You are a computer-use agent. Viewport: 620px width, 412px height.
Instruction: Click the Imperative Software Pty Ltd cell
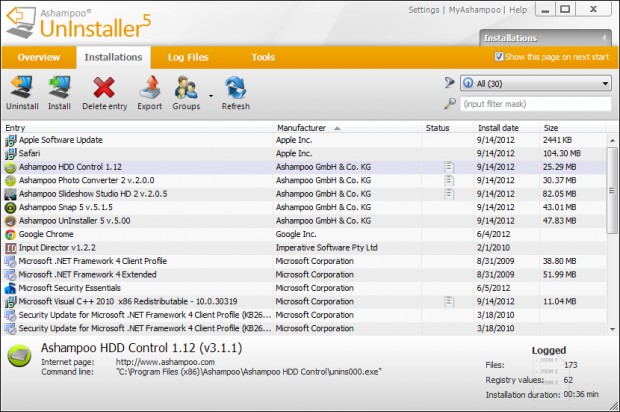click(327, 248)
